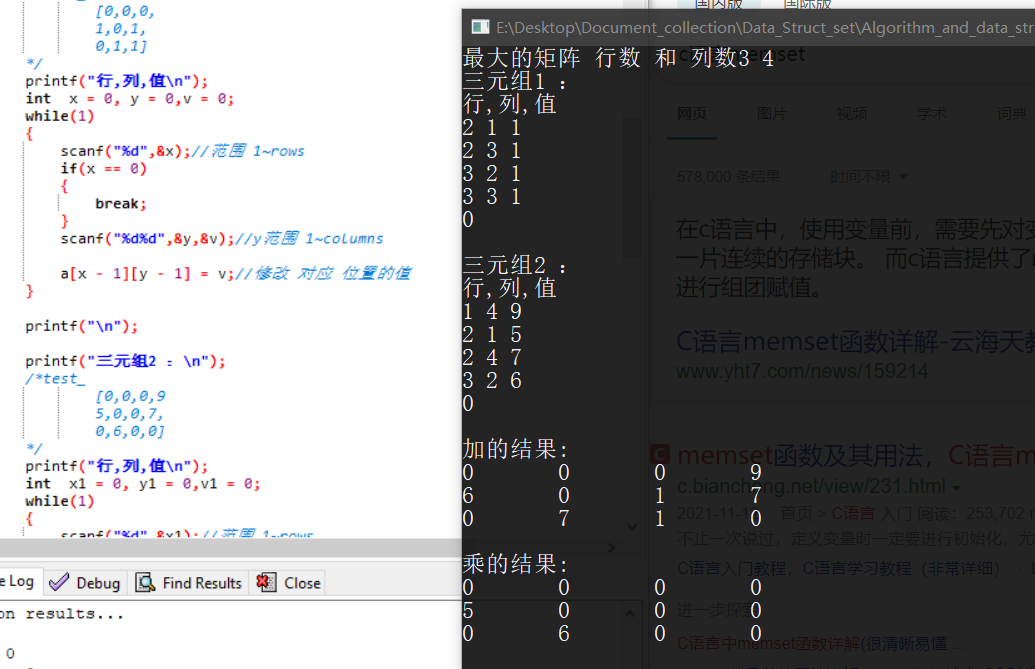Click the console heading '三元组2 :'
This screenshot has height=669, width=1035.
515,265
